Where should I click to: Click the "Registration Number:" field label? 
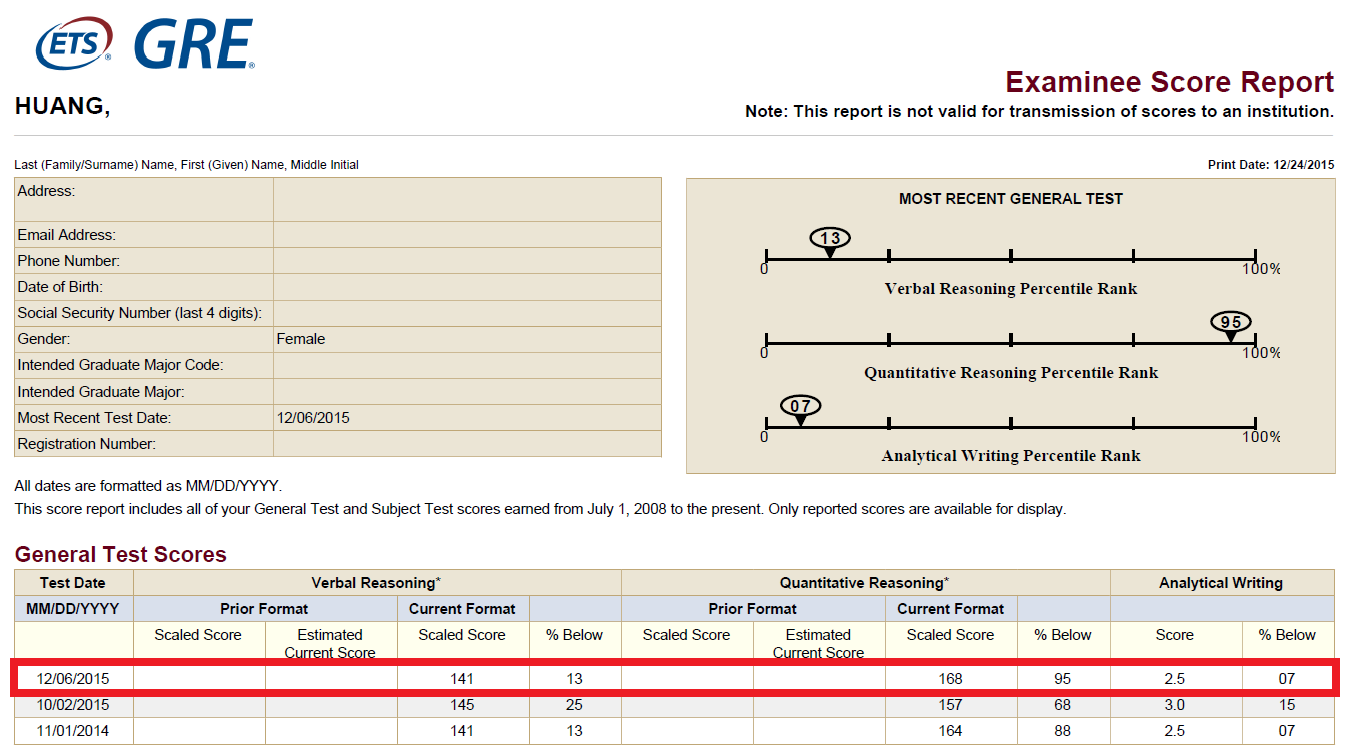click(x=87, y=444)
